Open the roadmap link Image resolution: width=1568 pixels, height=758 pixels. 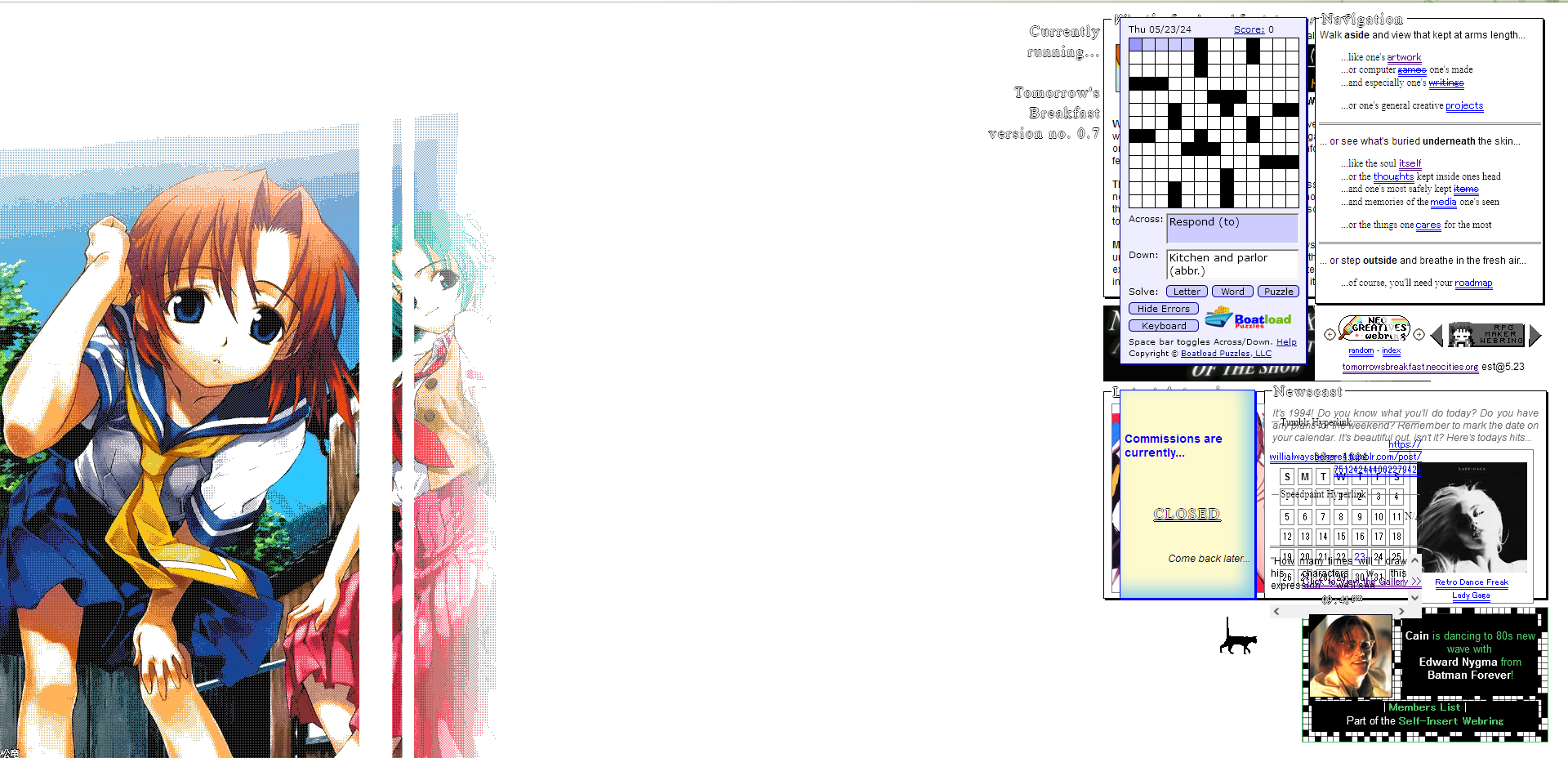1473,283
